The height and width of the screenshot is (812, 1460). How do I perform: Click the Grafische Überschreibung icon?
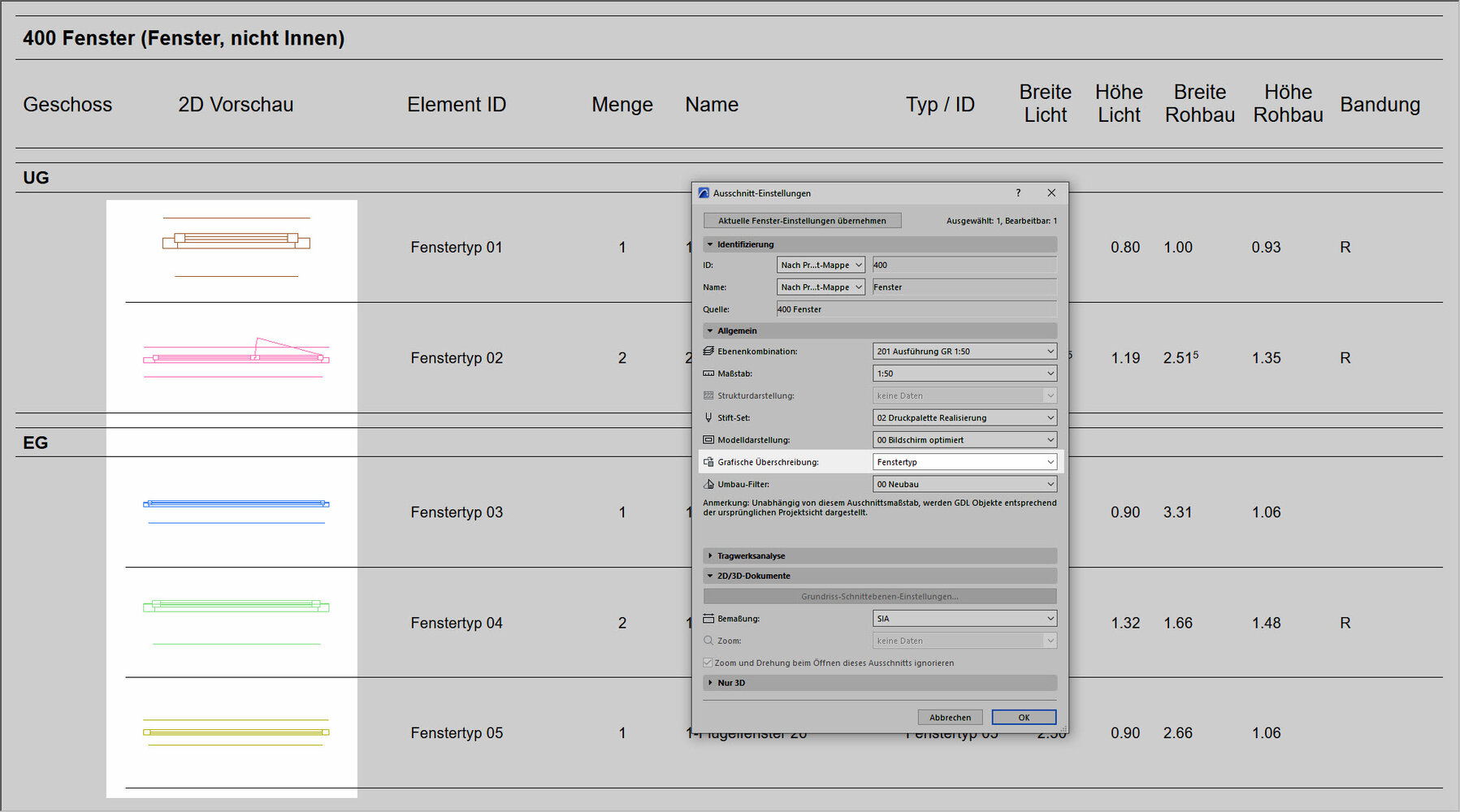(708, 462)
